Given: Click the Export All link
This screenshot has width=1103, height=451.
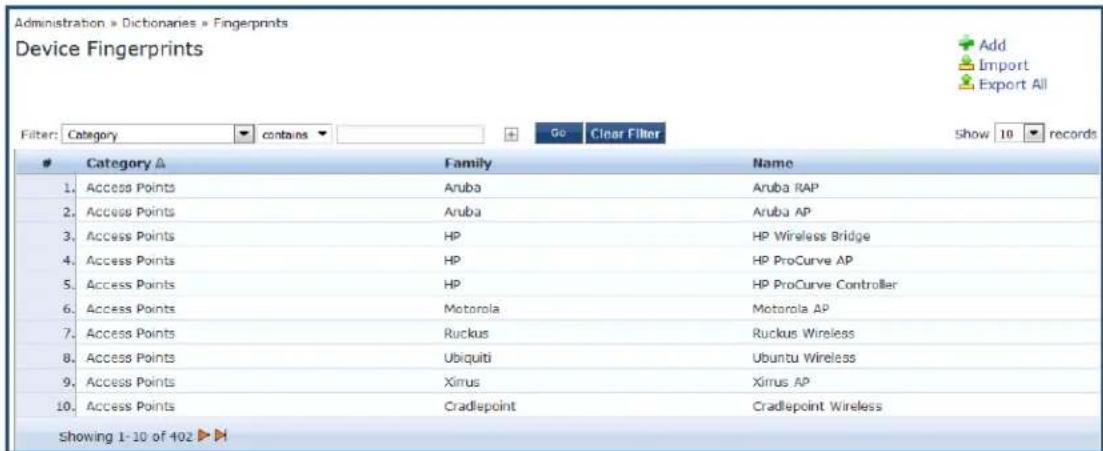Looking at the screenshot, I should [1013, 84].
